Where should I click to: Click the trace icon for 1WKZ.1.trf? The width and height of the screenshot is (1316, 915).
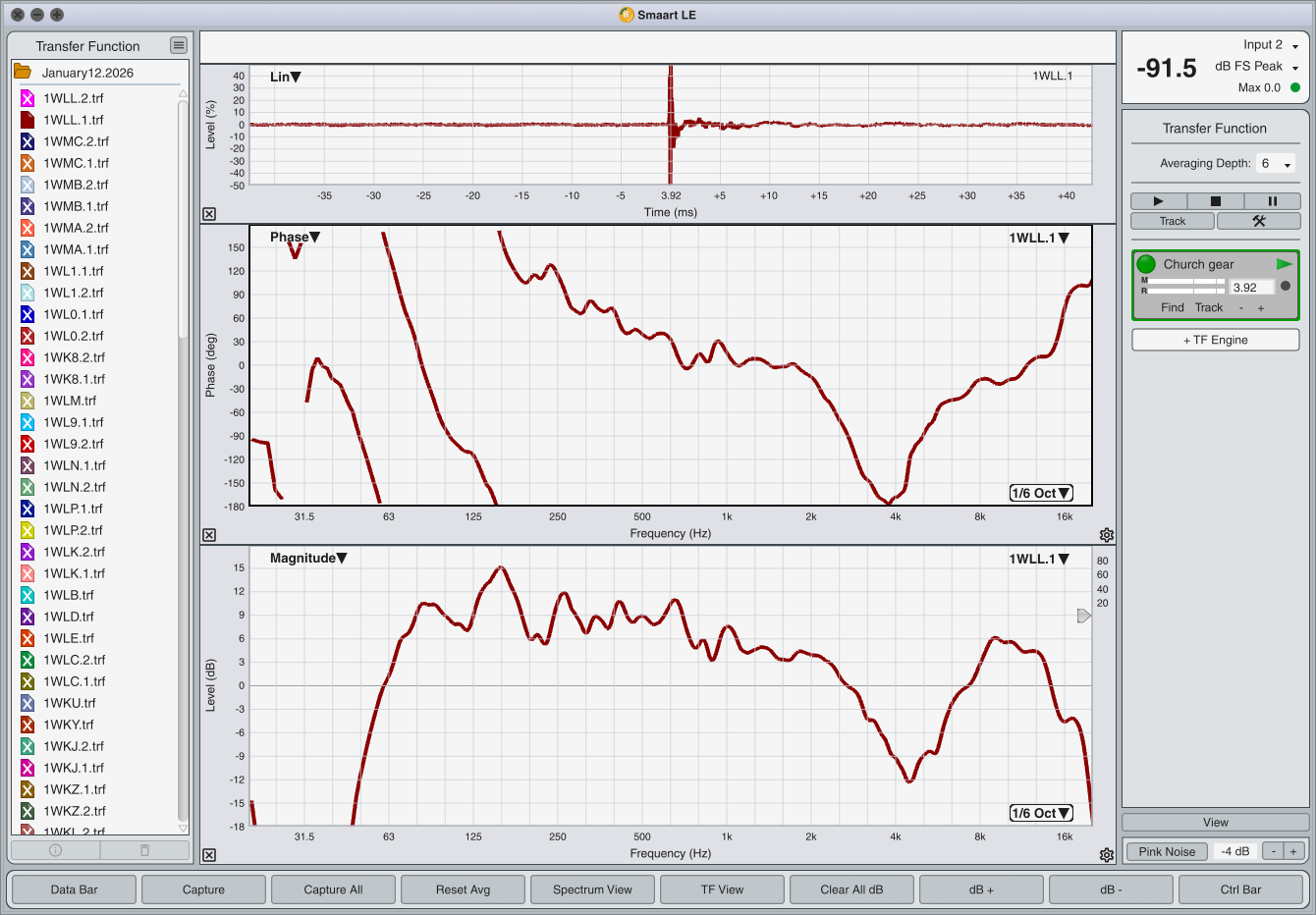27,789
